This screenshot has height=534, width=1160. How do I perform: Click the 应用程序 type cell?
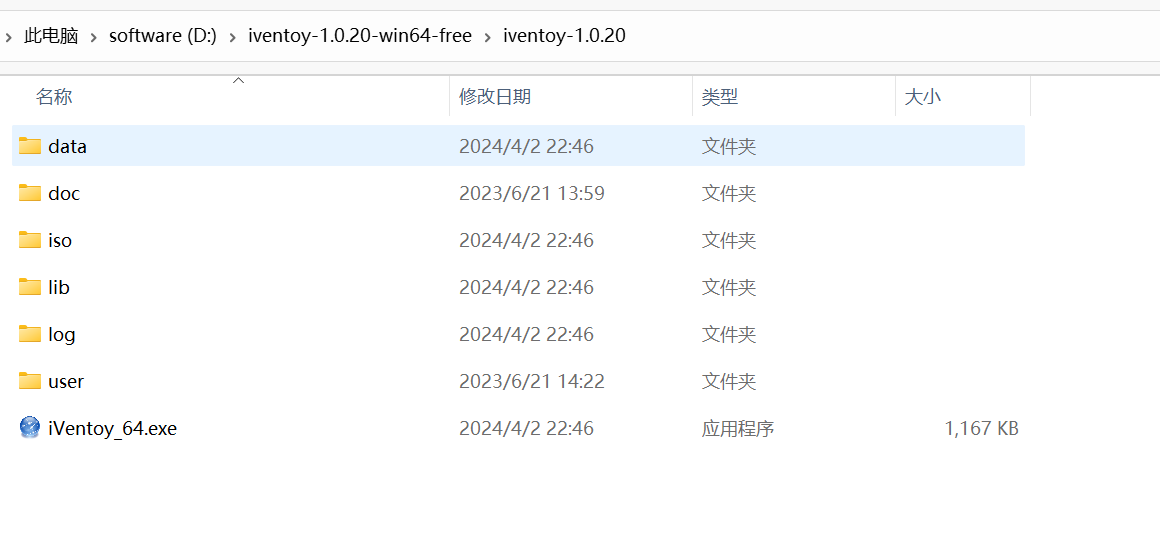[x=738, y=428]
